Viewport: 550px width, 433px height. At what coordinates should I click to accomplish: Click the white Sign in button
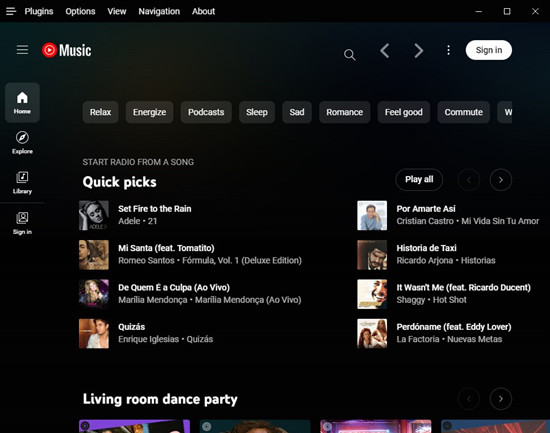click(489, 50)
